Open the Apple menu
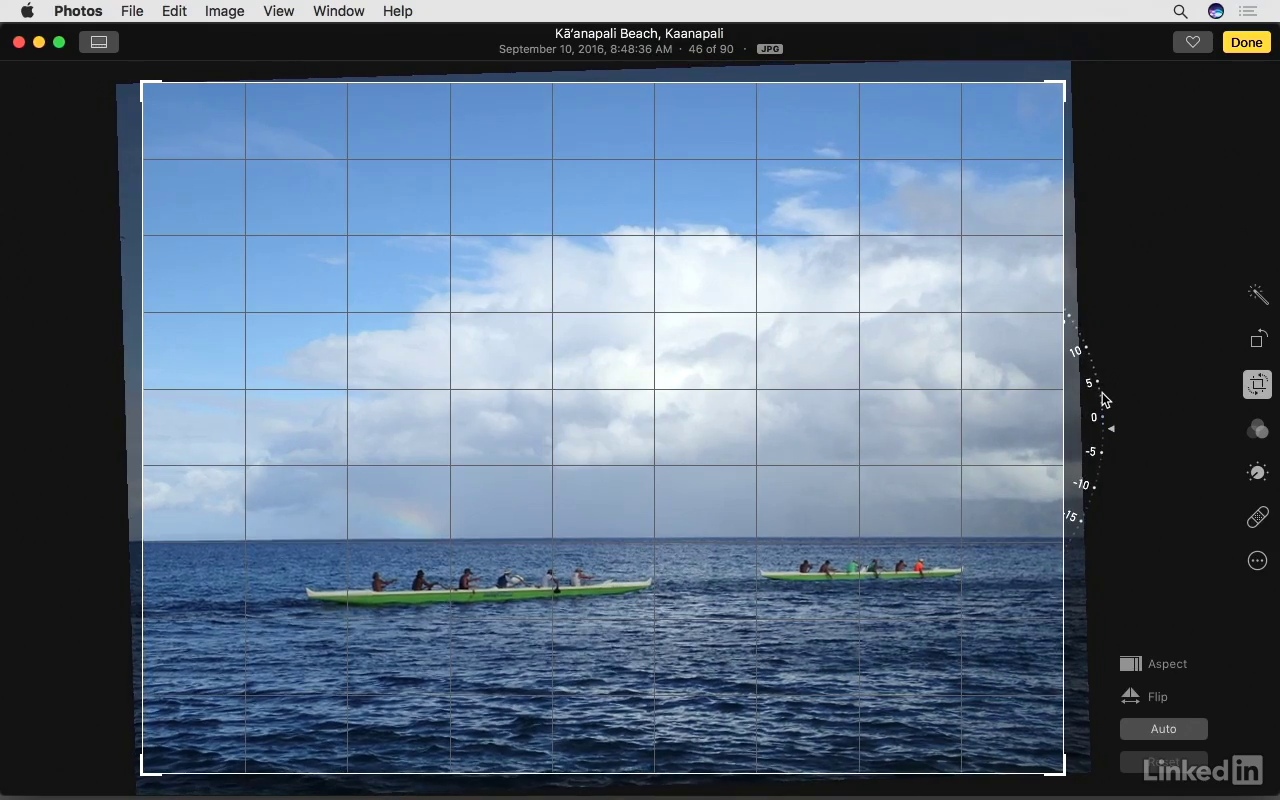1280x800 pixels. click(x=27, y=11)
